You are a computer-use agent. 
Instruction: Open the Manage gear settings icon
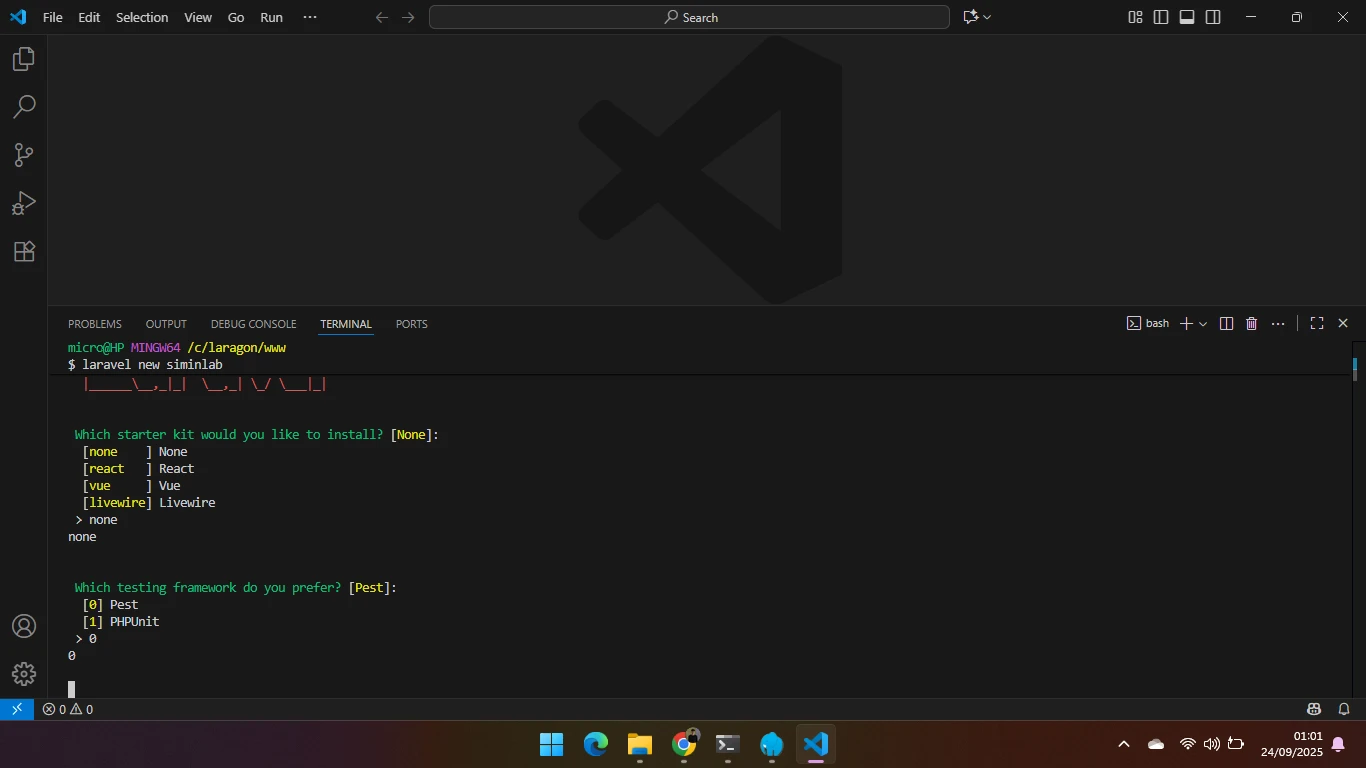click(x=24, y=673)
